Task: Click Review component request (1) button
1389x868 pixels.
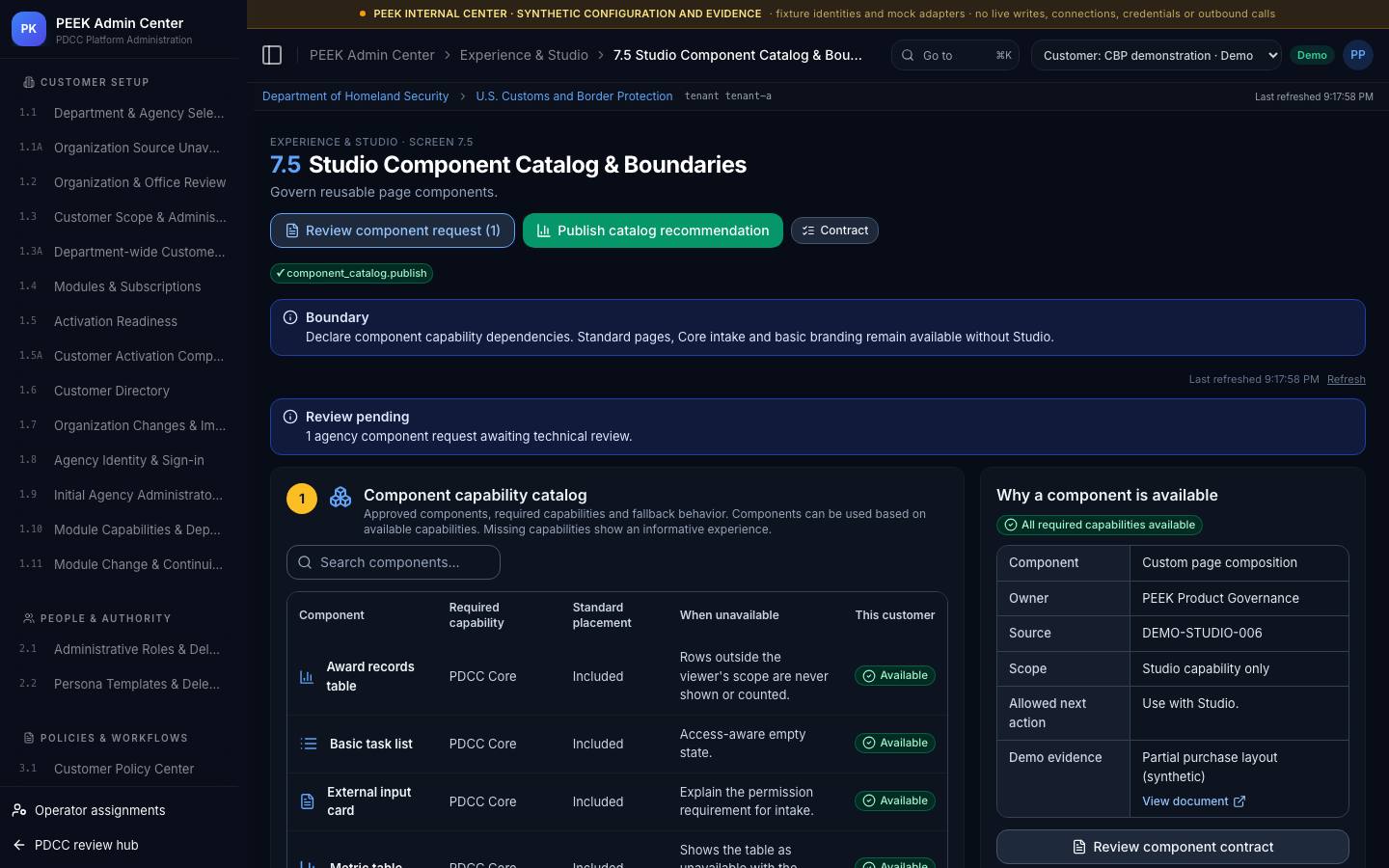Action: 393,231
